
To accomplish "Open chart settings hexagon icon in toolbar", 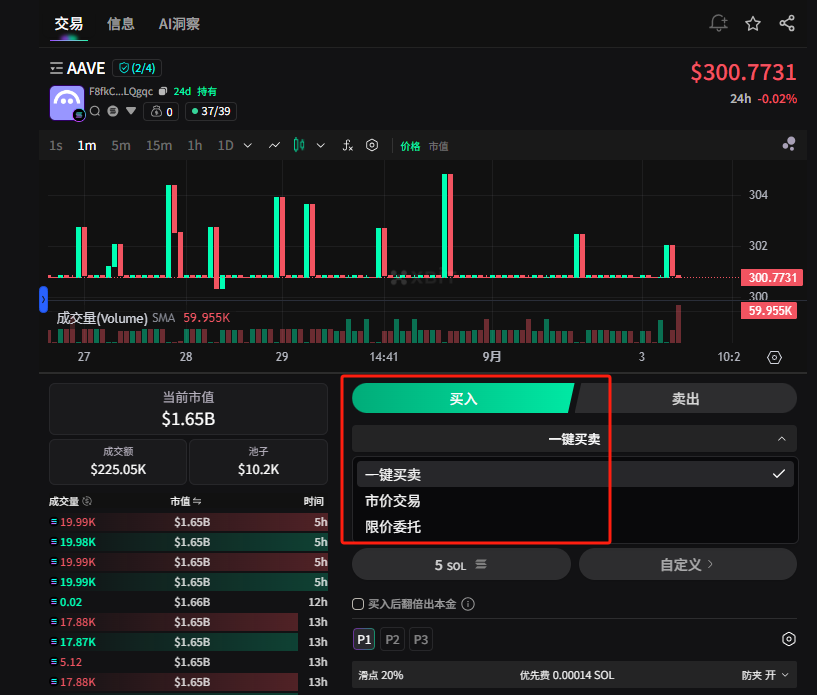I will click(x=372, y=145).
